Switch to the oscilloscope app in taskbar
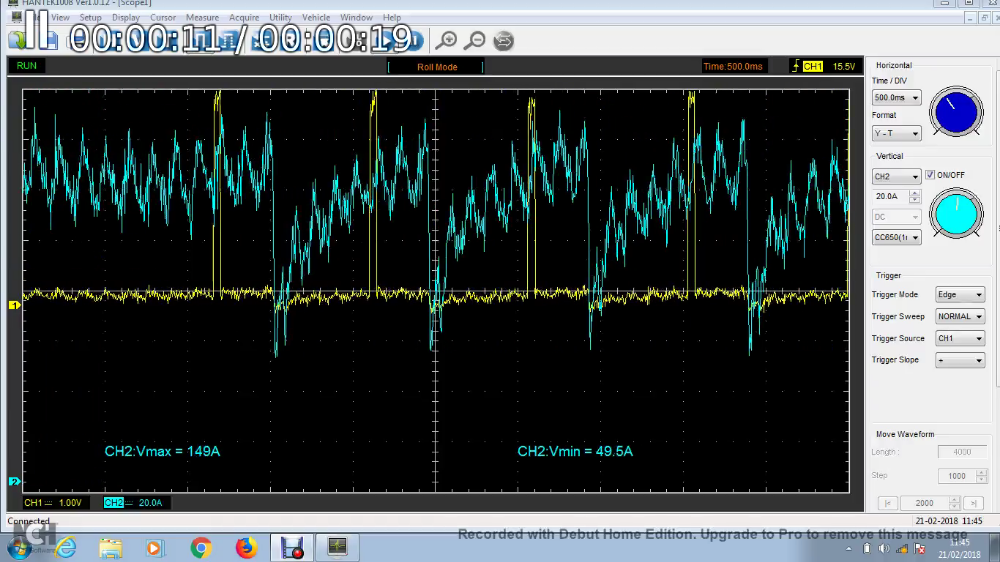The width and height of the screenshot is (1000, 562). pos(337,547)
